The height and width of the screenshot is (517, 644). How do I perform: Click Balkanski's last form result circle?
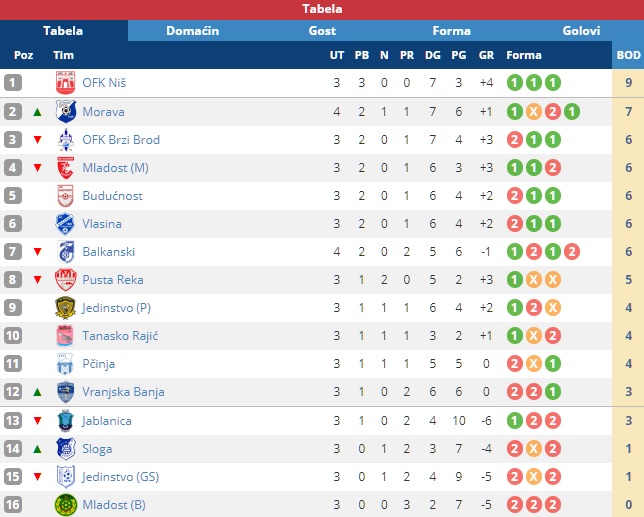[572, 252]
